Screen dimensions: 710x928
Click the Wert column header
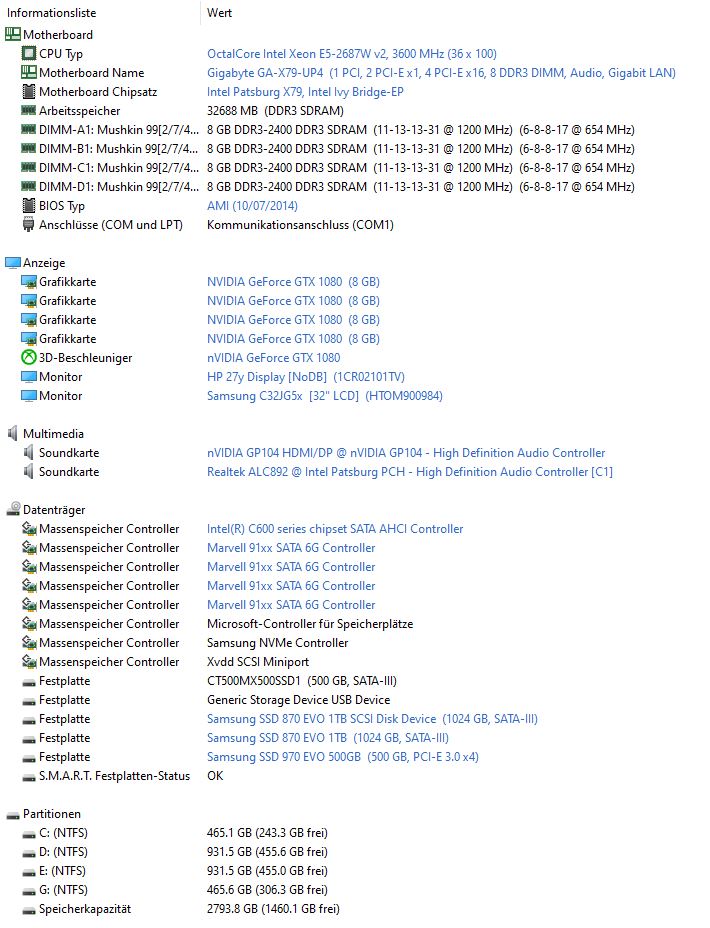tap(220, 12)
